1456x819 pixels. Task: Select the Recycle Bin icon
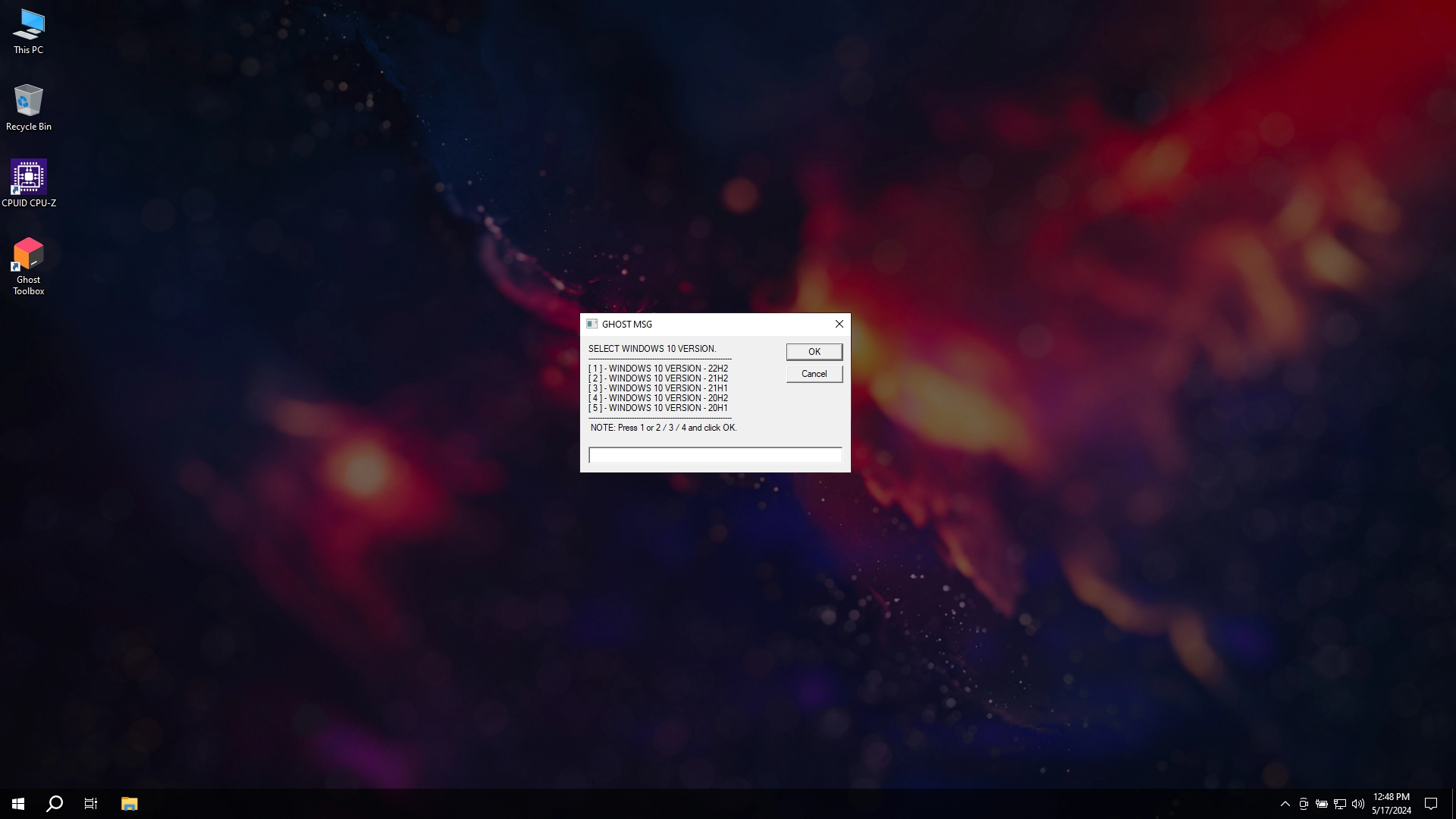28,108
